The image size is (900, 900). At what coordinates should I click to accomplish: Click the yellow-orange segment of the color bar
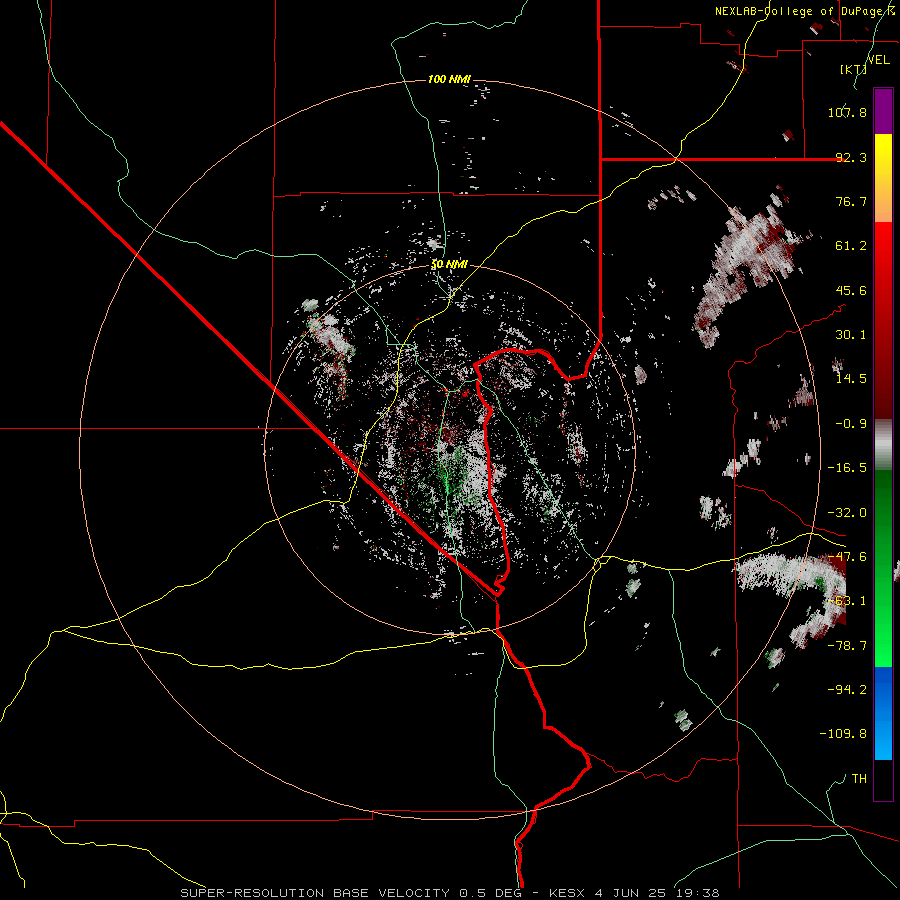pyautogui.click(x=883, y=178)
